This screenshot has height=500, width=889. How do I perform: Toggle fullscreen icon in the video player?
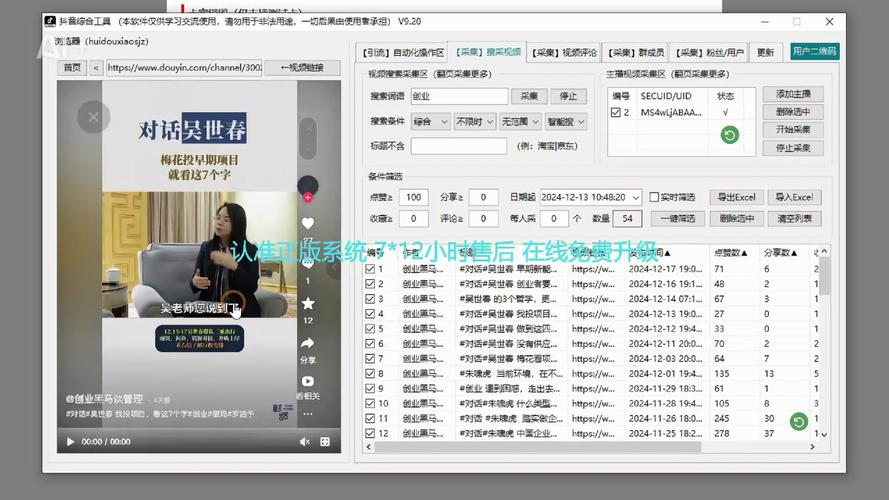point(325,442)
